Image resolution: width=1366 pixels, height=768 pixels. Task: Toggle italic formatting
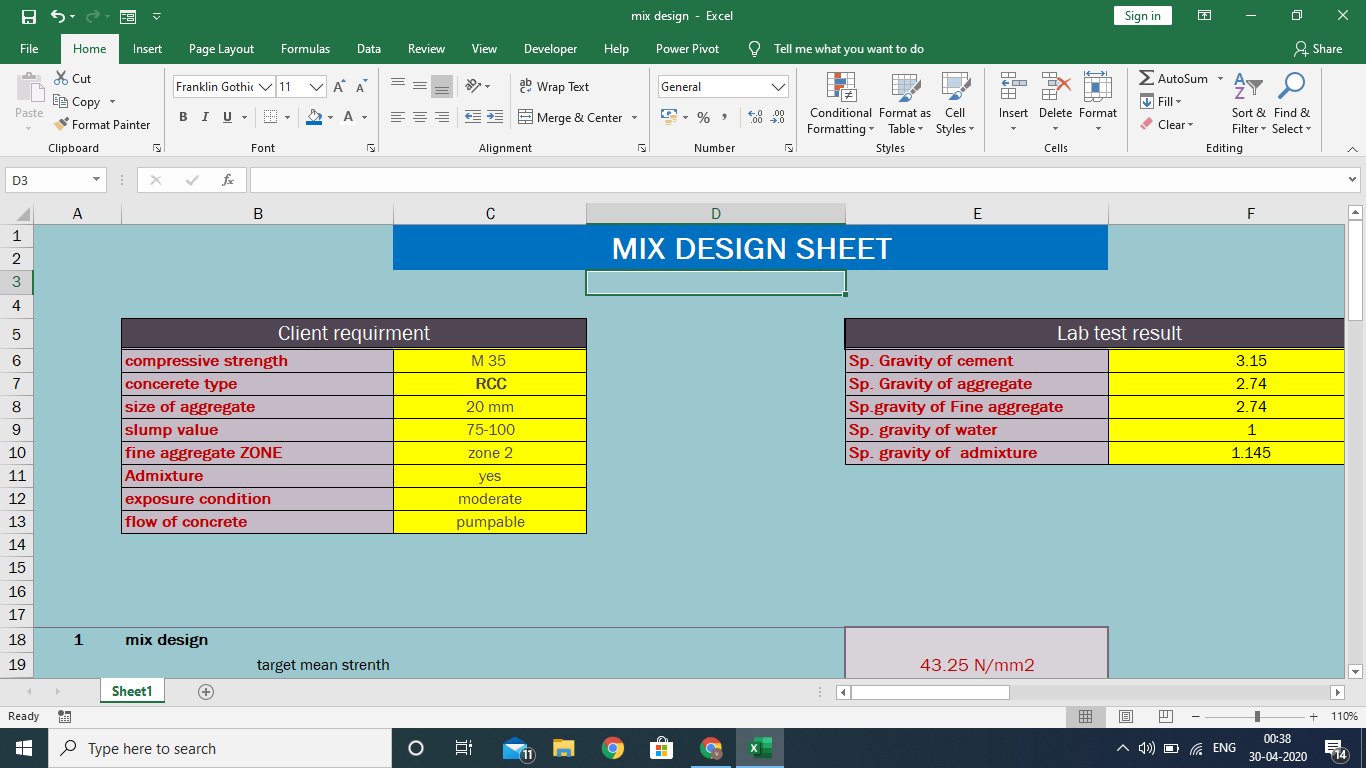click(x=205, y=117)
